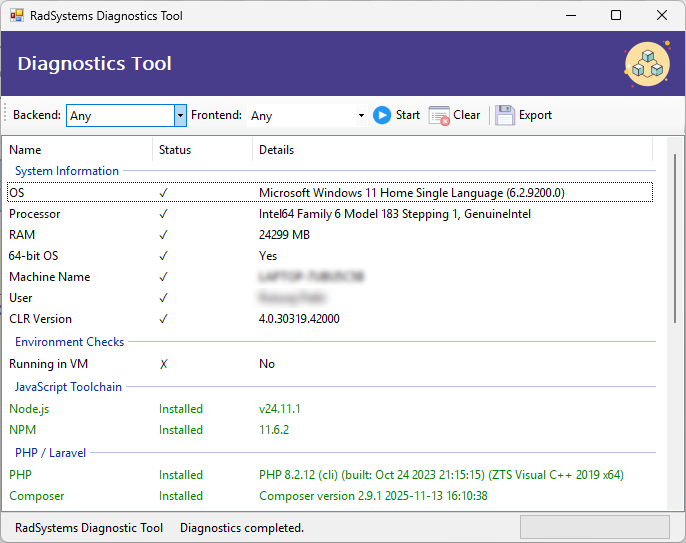Image resolution: width=686 pixels, height=543 pixels.
Task: Click the 'Microsoft Windows 11 Home' details text
Action: [412, 193]
